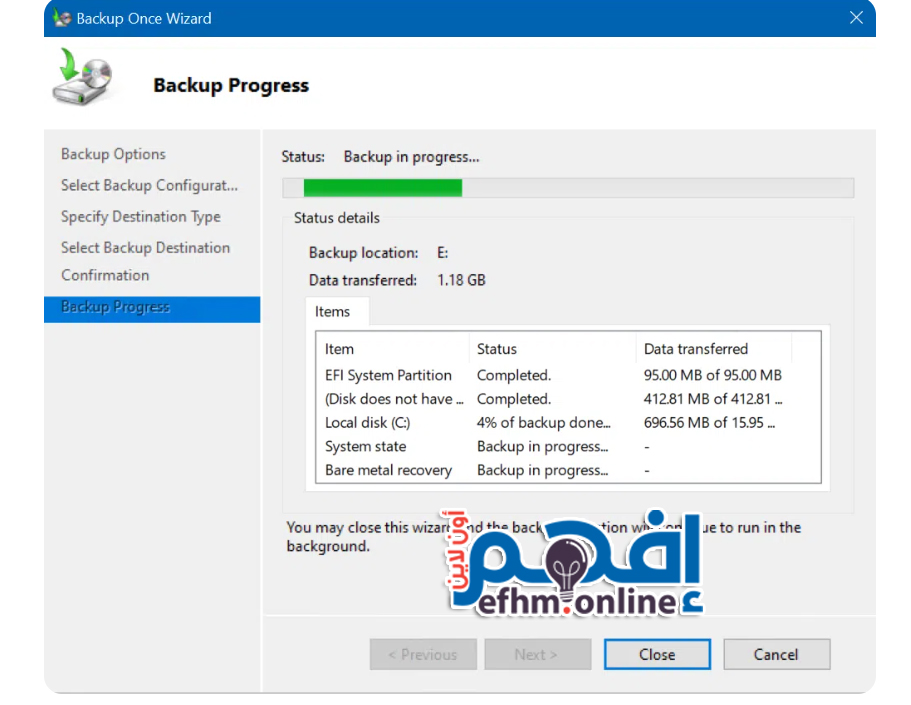
Task: Click the Close button
Action: click(x=657, y=655)
